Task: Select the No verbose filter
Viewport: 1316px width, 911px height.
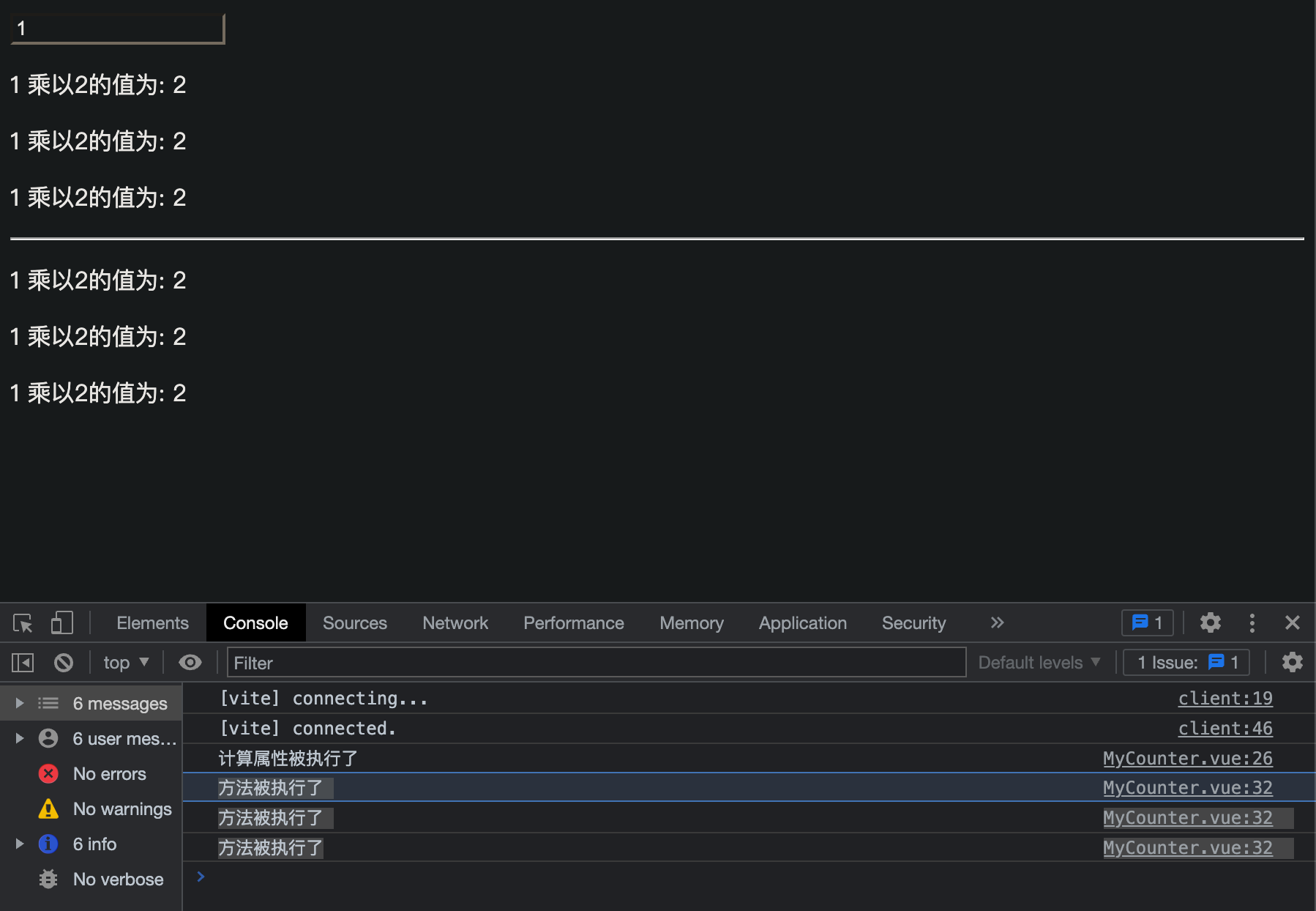Action: click(x=91, y=880)
